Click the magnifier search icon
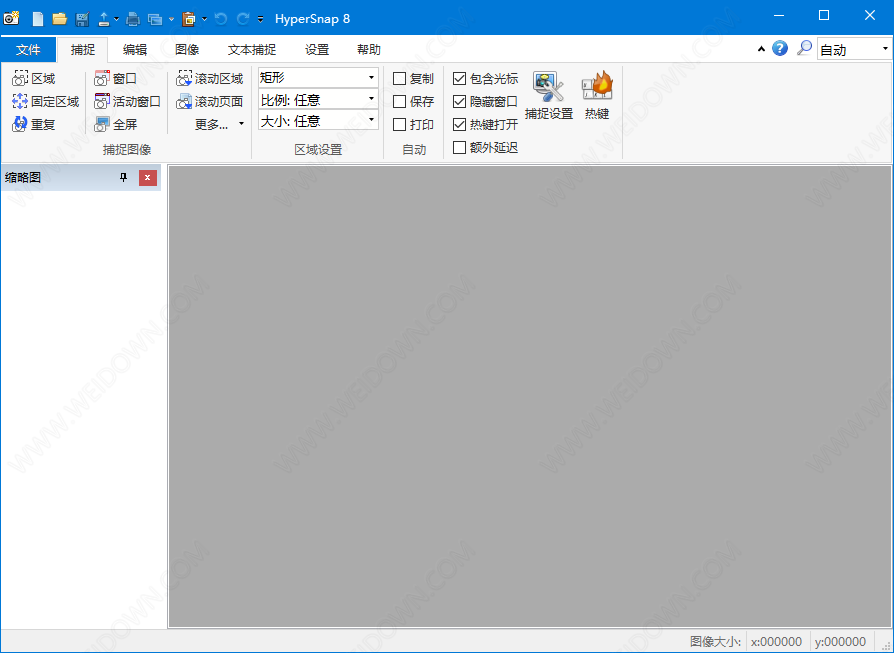Screen dimensions: 894x653 click(x=804, y=48)
